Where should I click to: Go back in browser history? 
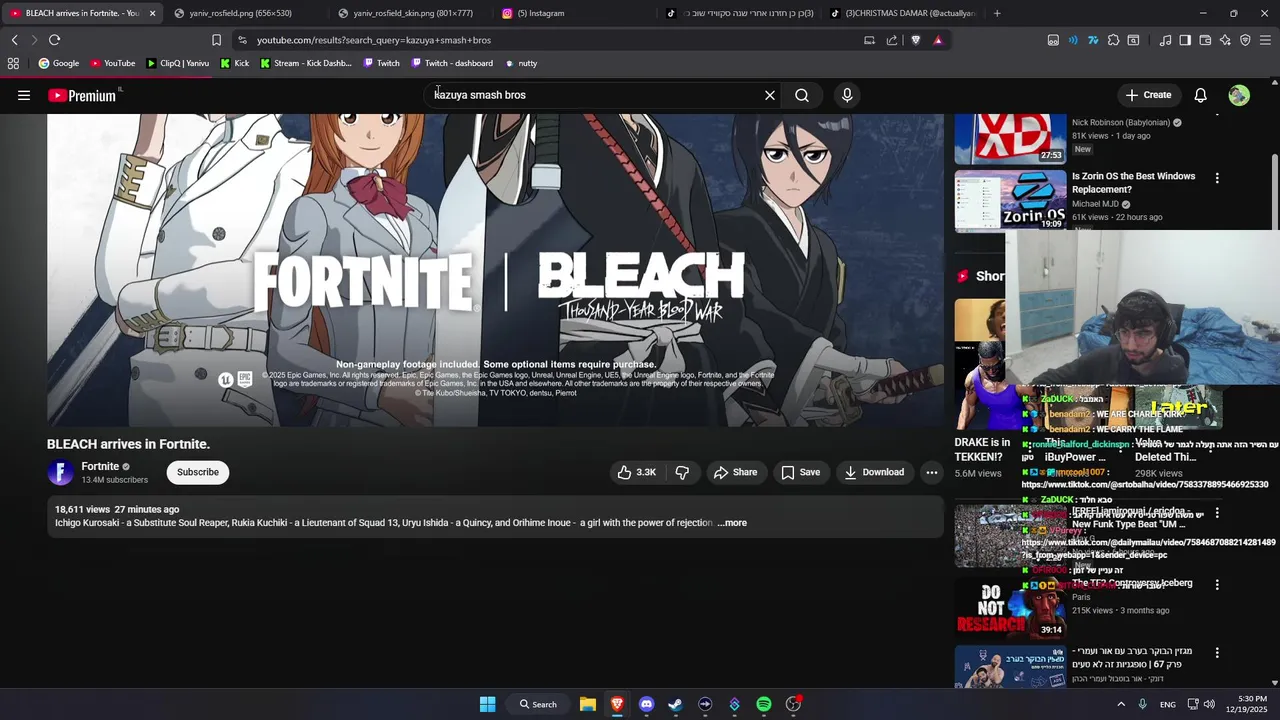(x=14, y=40)
